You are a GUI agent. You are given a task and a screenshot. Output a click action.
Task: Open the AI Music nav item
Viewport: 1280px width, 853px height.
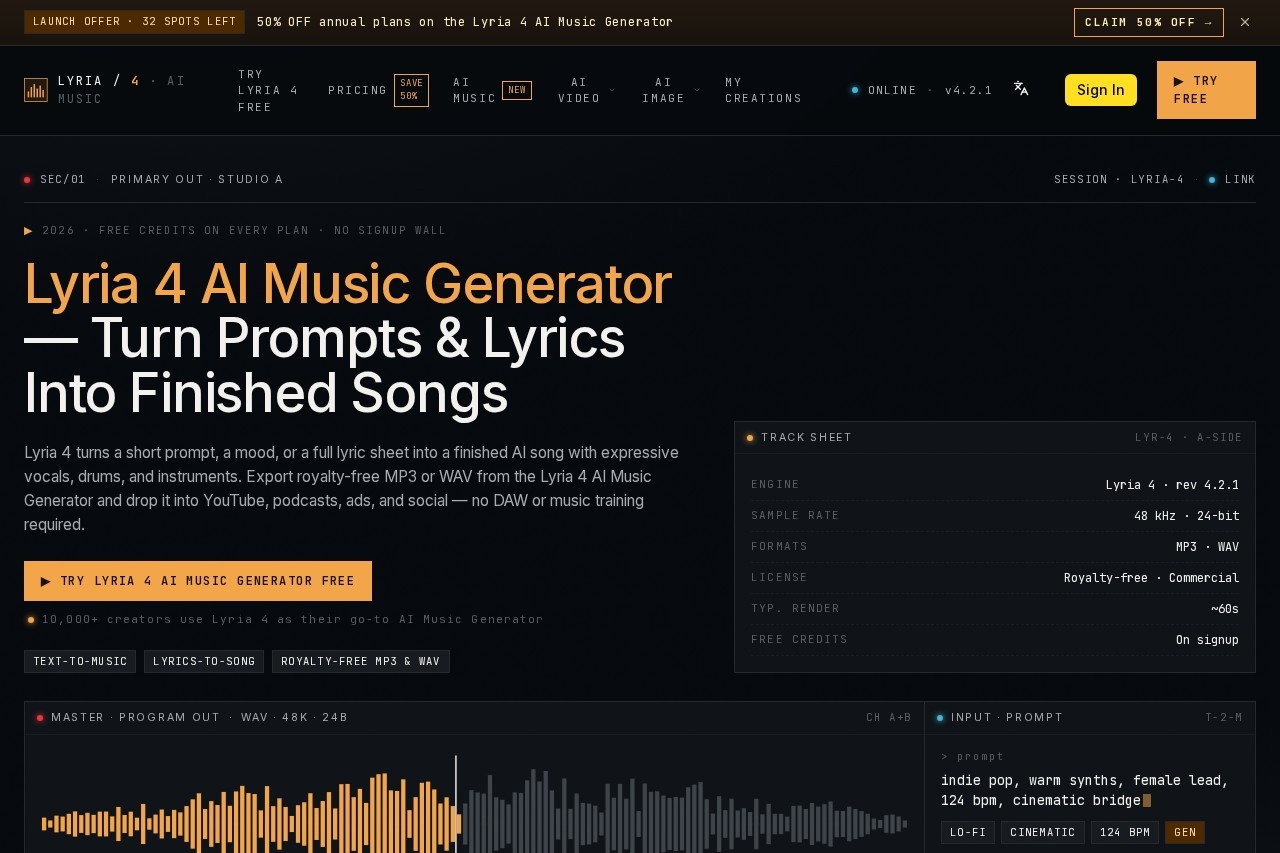(474, 90)
